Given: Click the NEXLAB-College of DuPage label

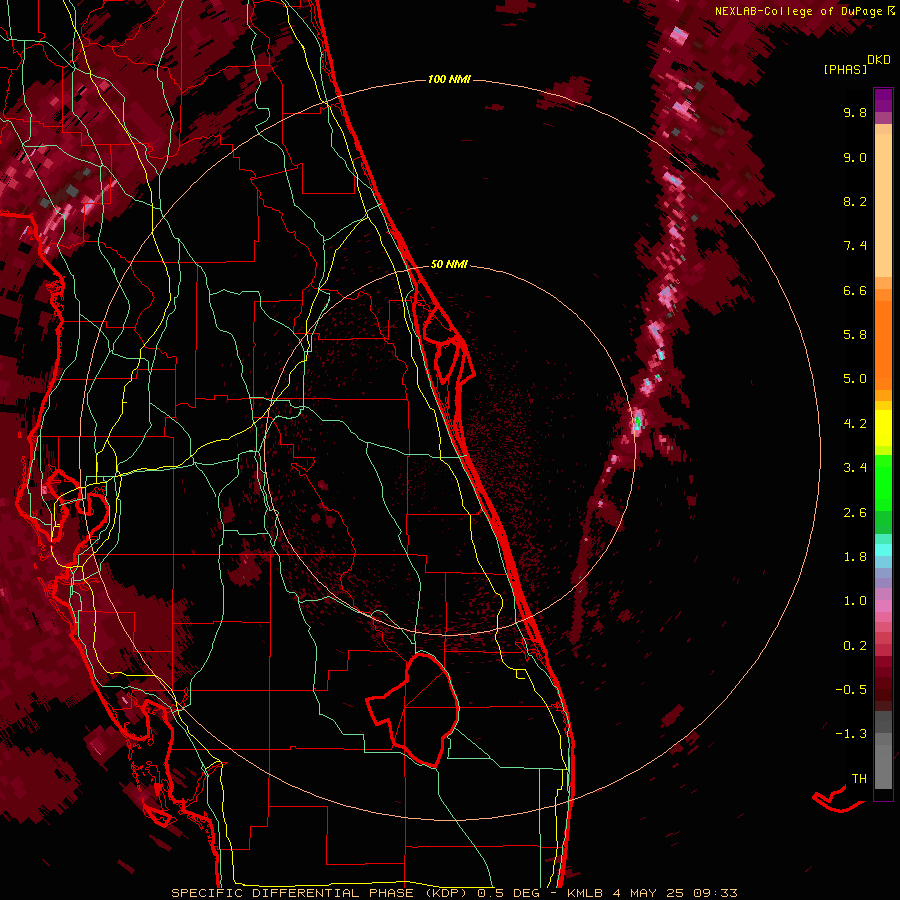Looking at the screenshot, I should (801, 11).
